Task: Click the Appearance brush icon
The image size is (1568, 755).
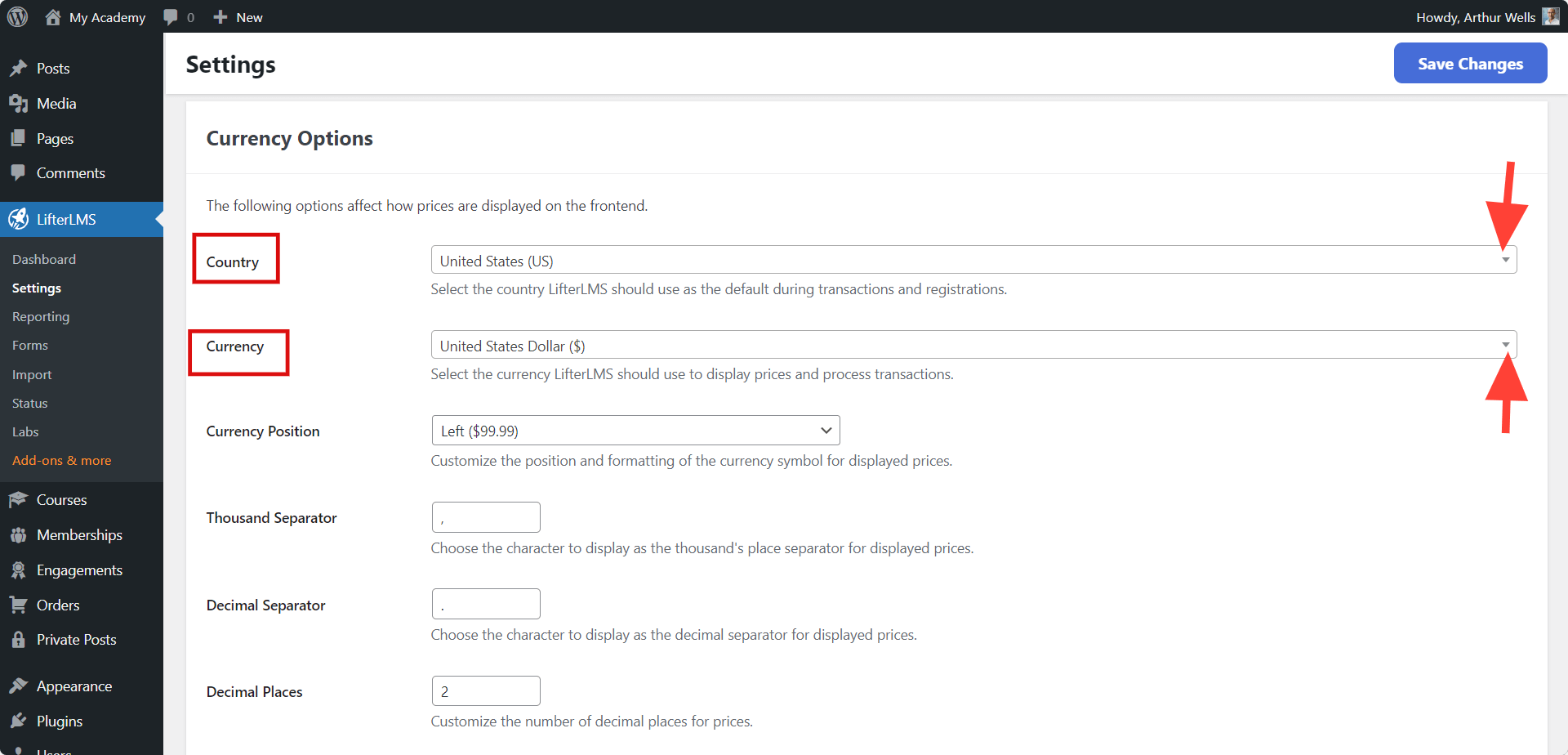Action: 18,686
